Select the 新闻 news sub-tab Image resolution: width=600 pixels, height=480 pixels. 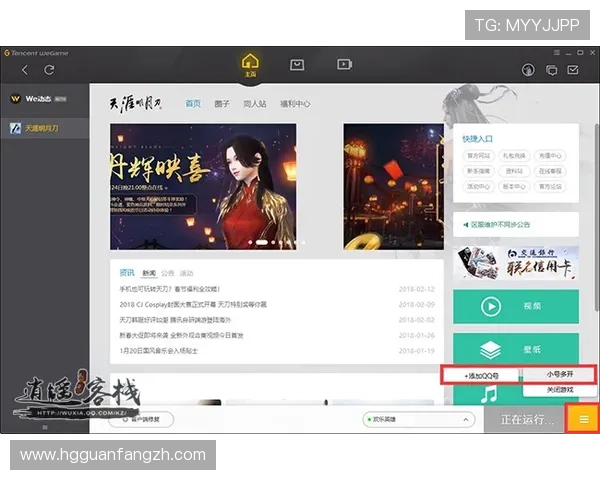click(x=149, y=273)
